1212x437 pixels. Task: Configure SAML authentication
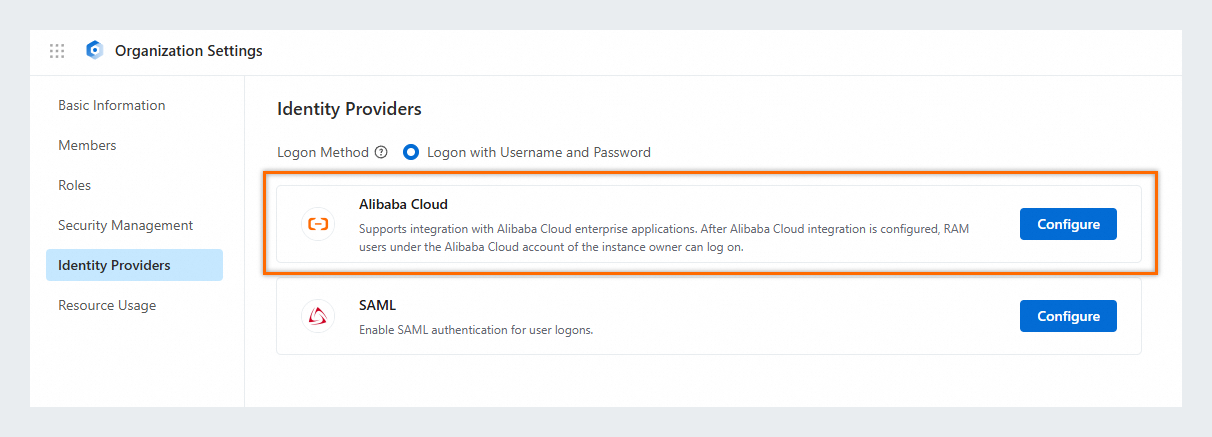point(1068,316)
